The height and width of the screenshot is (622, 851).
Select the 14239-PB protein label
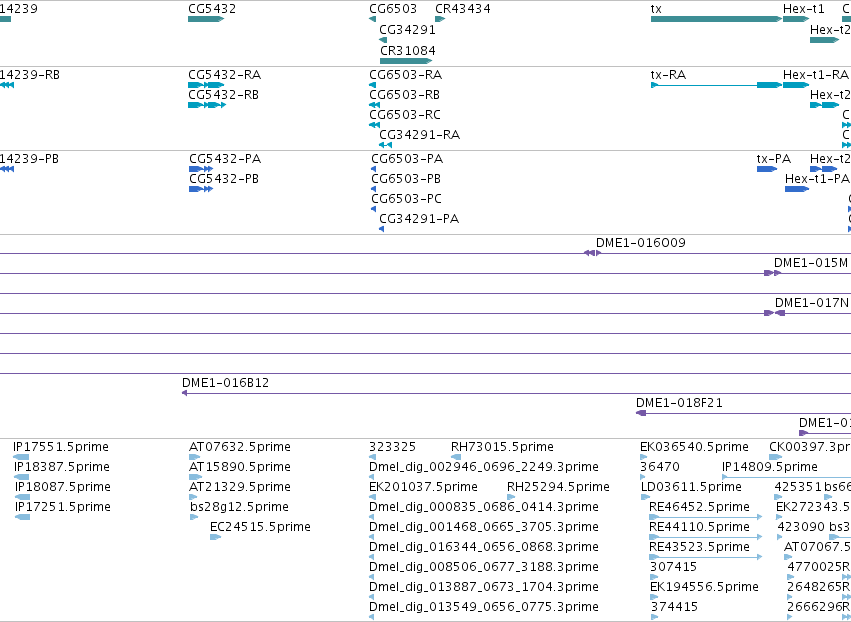29,158
